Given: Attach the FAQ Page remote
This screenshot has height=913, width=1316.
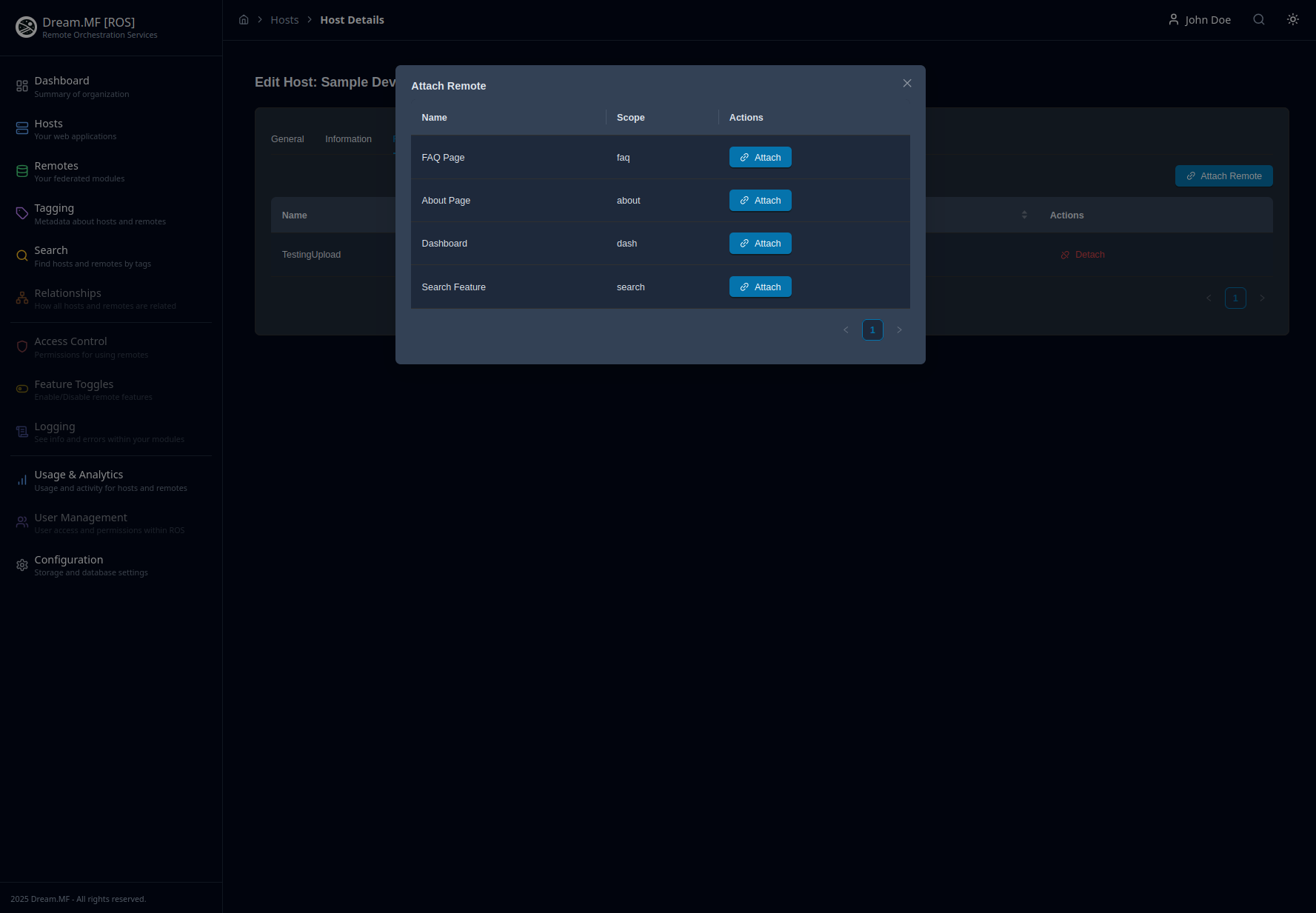Looking at the screenshot, I should pos(760,158).
